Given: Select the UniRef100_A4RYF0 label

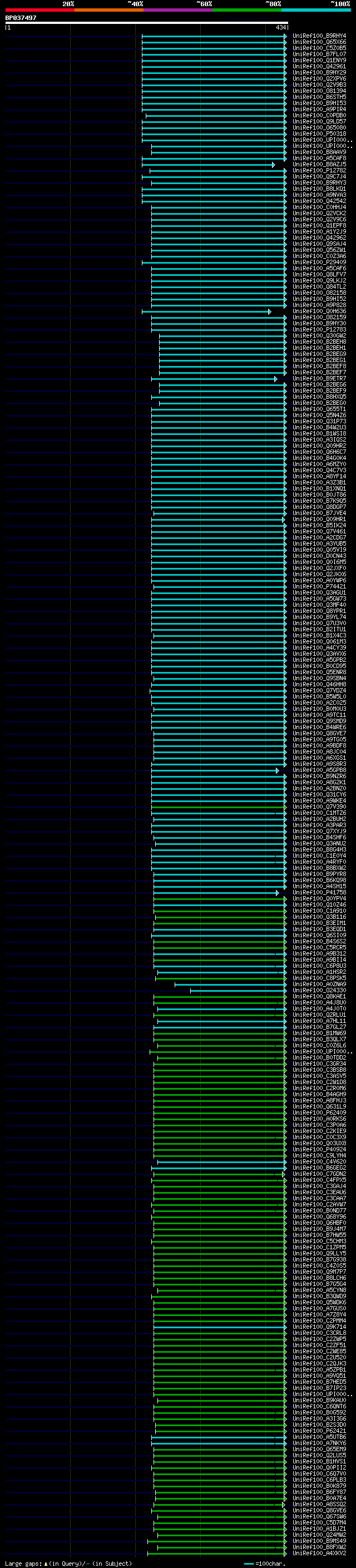Looking at the screenshot, I should click(x=319, y=861).
